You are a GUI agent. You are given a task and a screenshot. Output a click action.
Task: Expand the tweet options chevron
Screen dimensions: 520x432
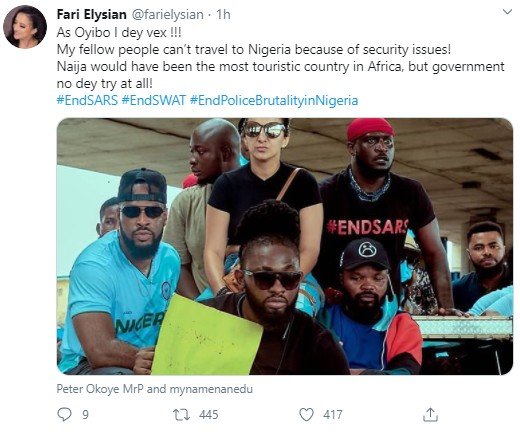coord(507,12)
